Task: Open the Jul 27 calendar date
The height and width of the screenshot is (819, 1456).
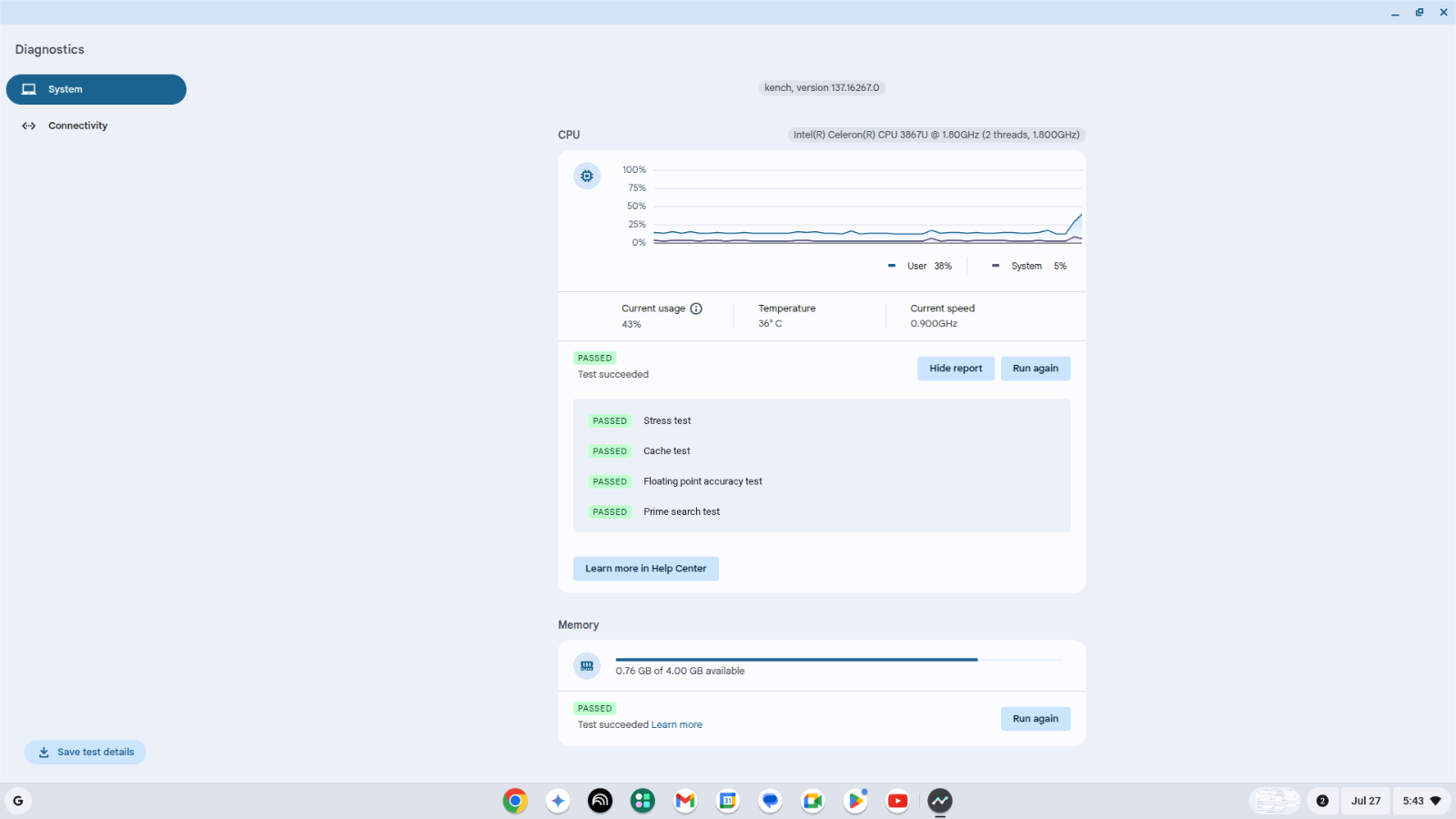Action: pyautogui.click(x=1365, y=801)
